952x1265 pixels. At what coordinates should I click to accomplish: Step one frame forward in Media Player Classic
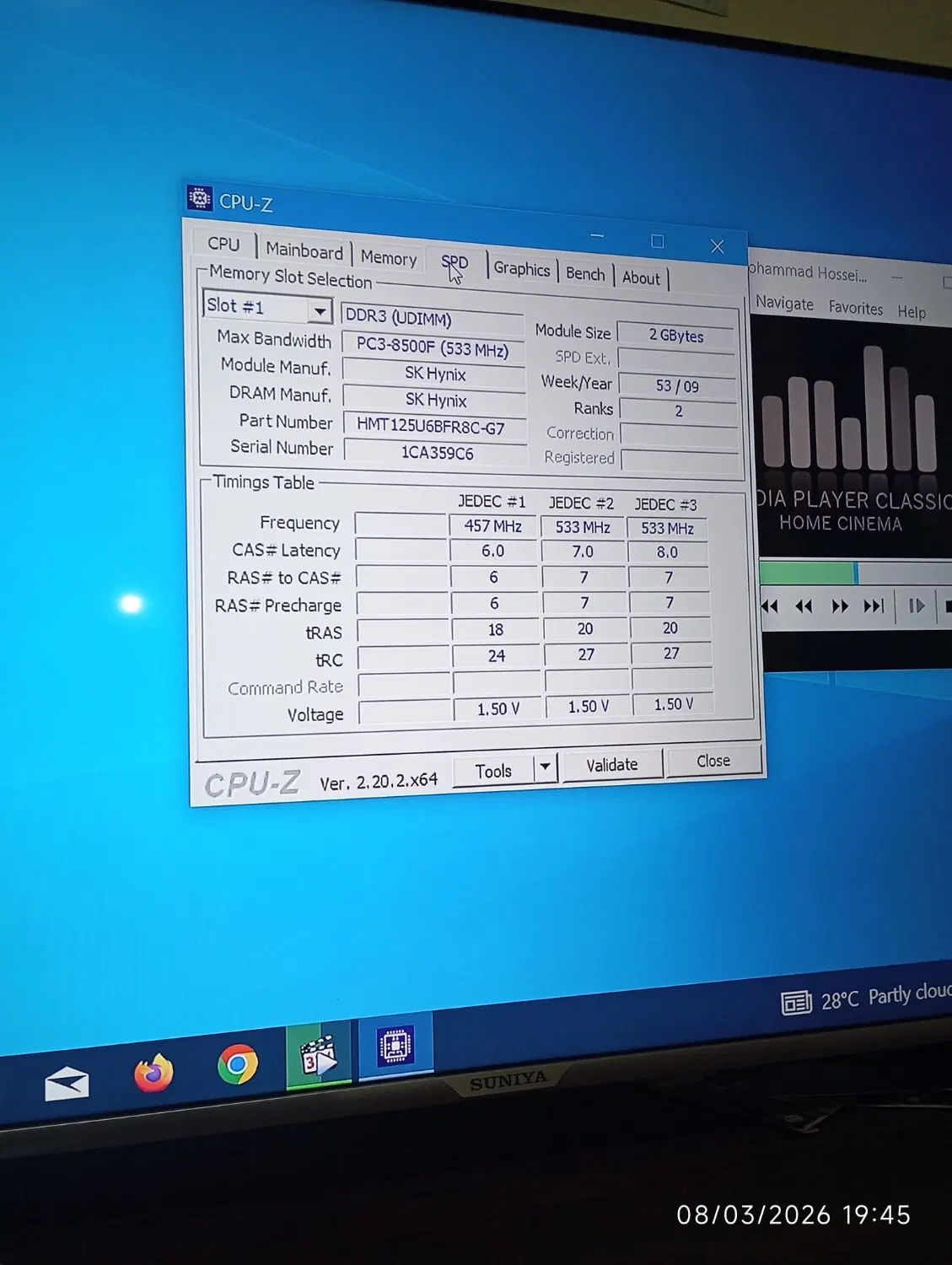click(x=917, y=606)
